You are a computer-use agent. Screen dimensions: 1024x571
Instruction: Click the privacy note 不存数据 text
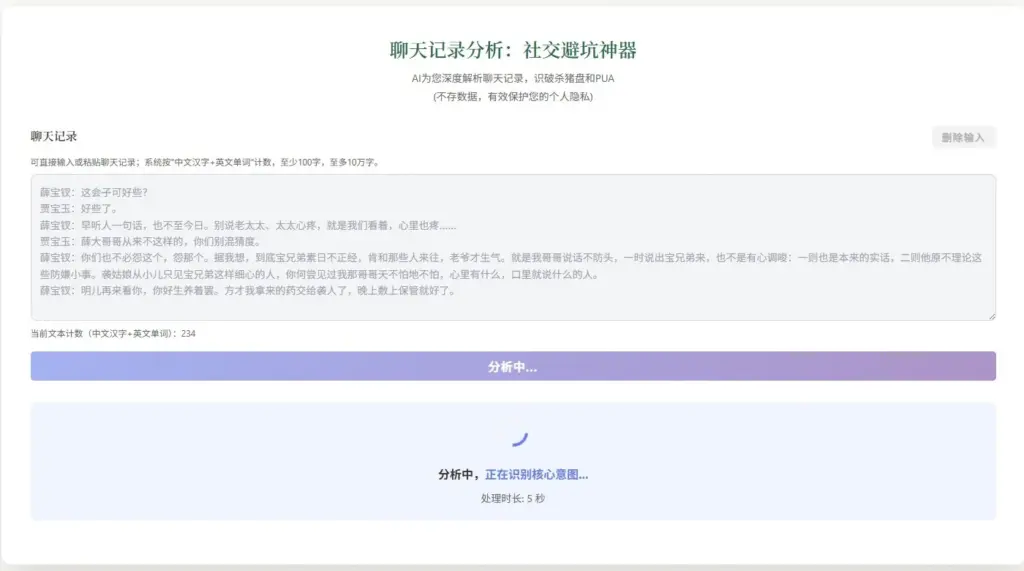point(513,97)
